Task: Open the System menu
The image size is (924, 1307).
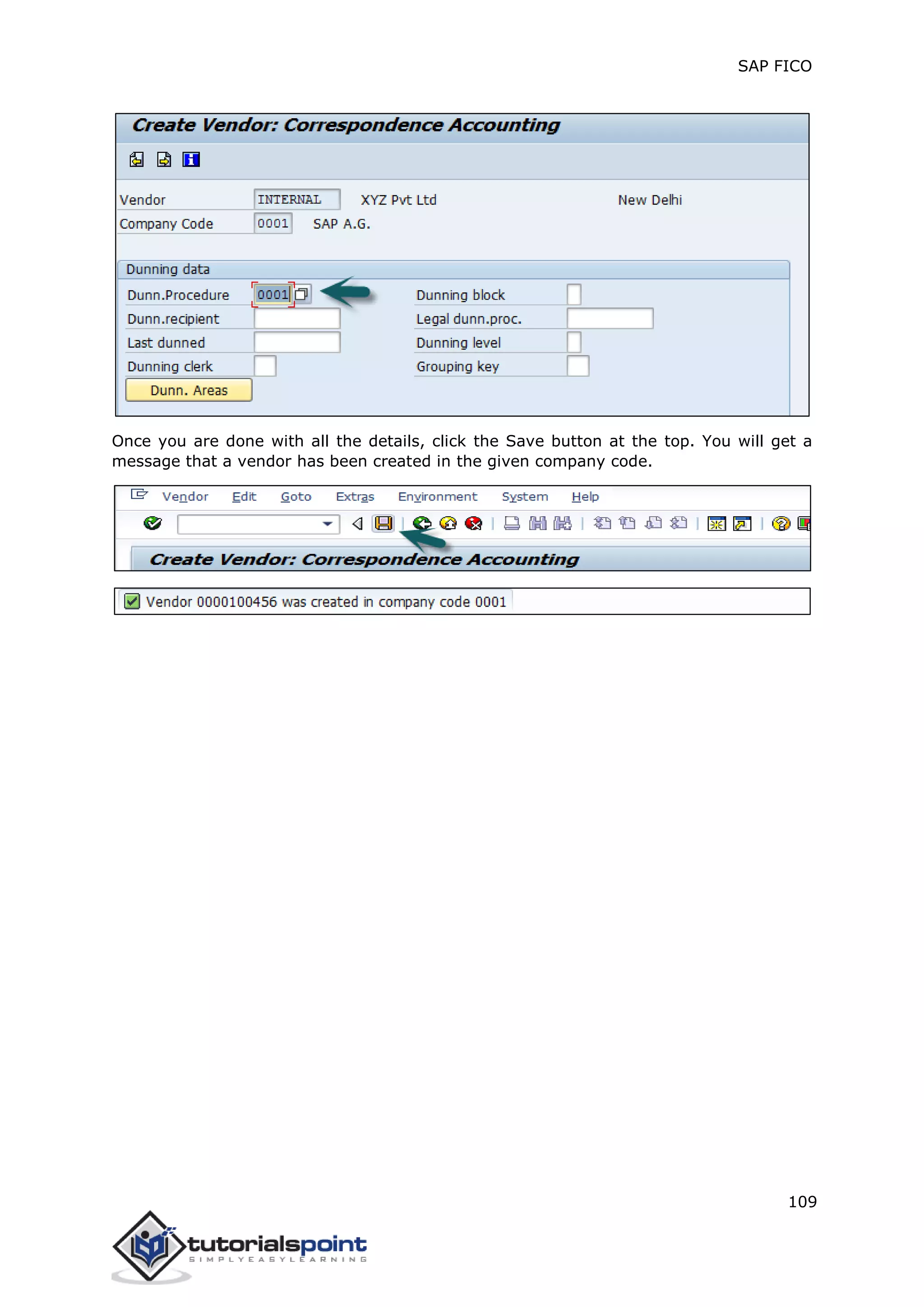Action: [x=525, y=497]
